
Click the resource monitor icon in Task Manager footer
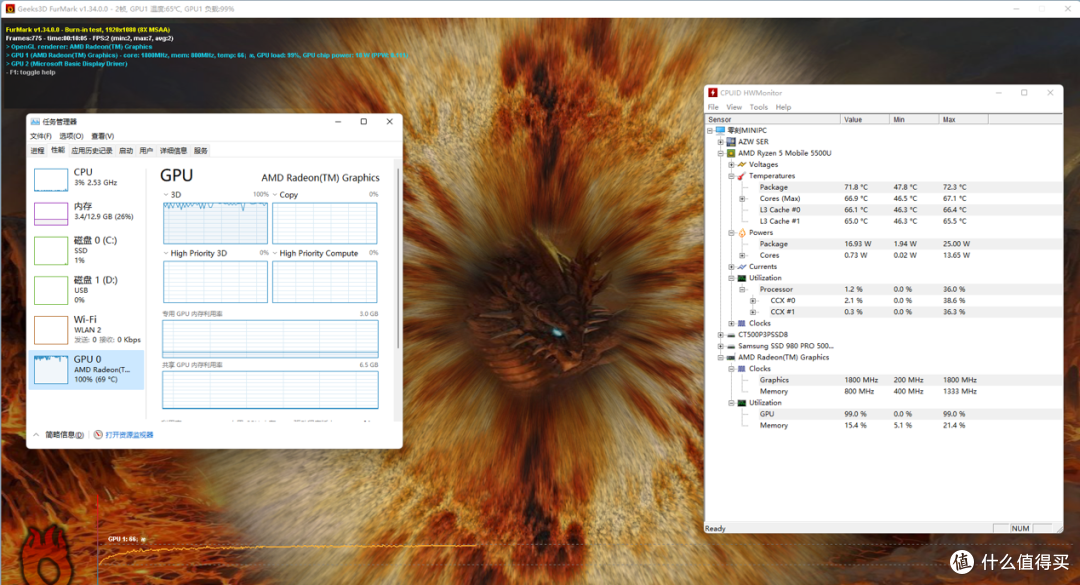(98, 435)
